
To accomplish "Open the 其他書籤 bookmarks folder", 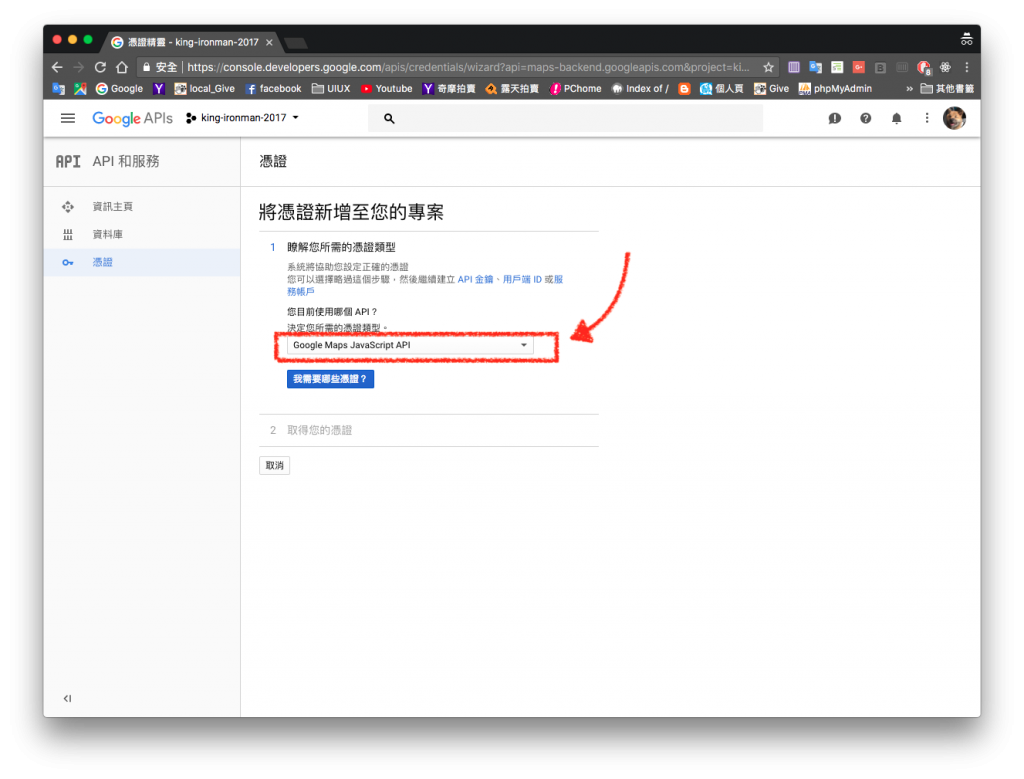I will pyautogui.click(x=947, y=89).
